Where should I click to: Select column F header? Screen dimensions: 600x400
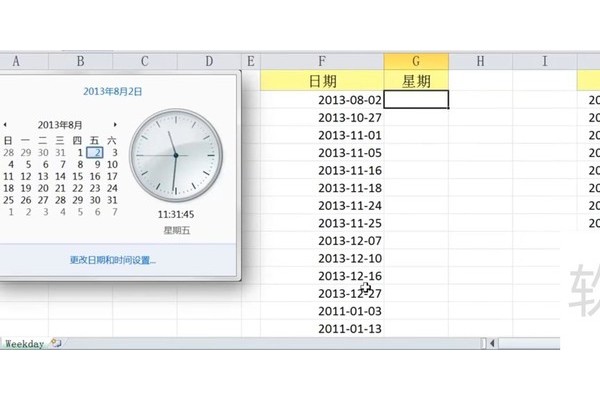coord(322,61)
